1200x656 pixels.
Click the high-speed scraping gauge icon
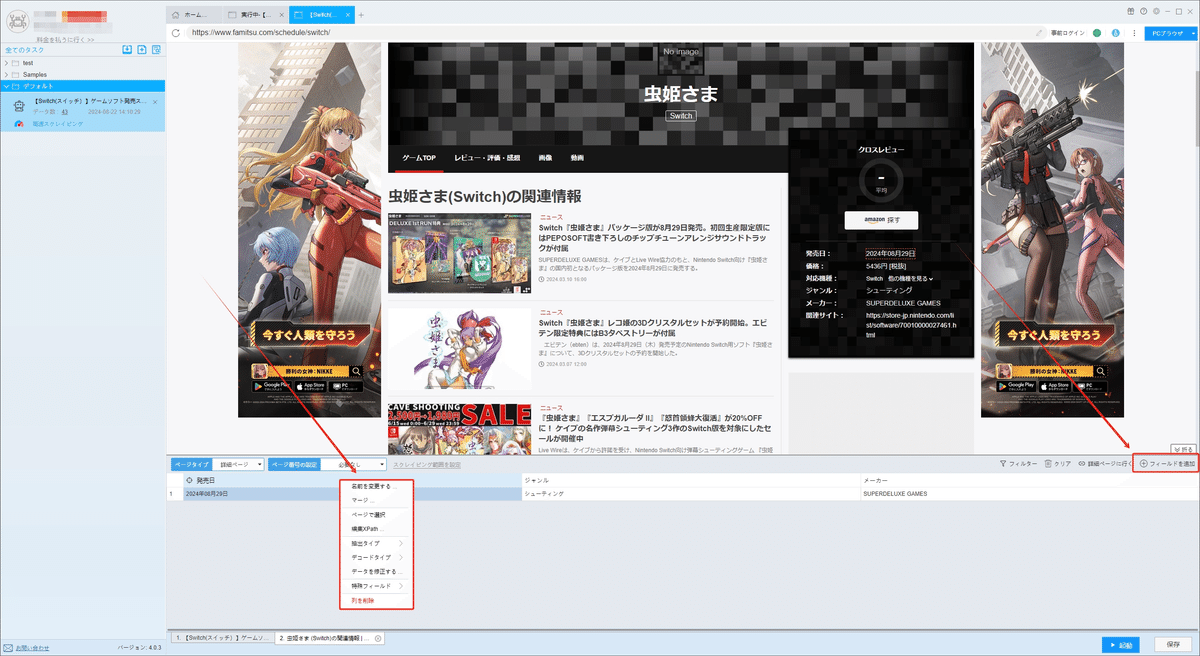pos(21,123)
